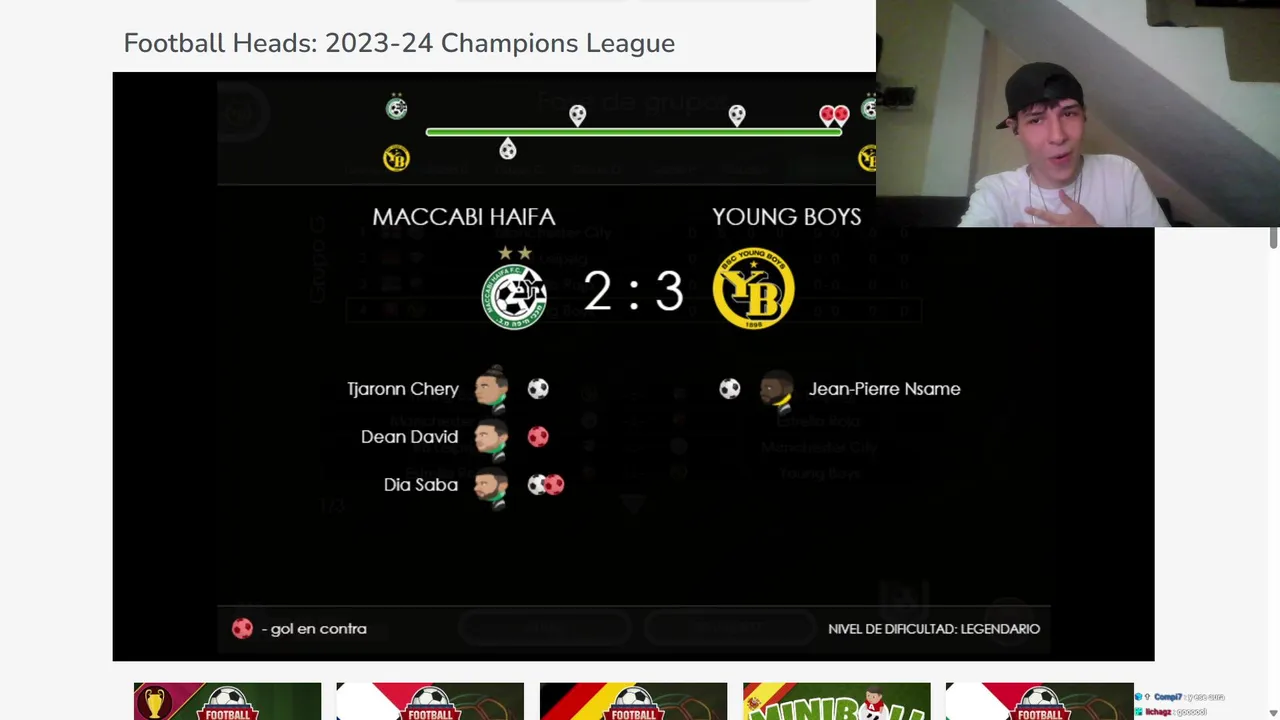Select Dean David's player head icon
The width and height of the screenshot is (1280, 720).
tap(491, 437)
